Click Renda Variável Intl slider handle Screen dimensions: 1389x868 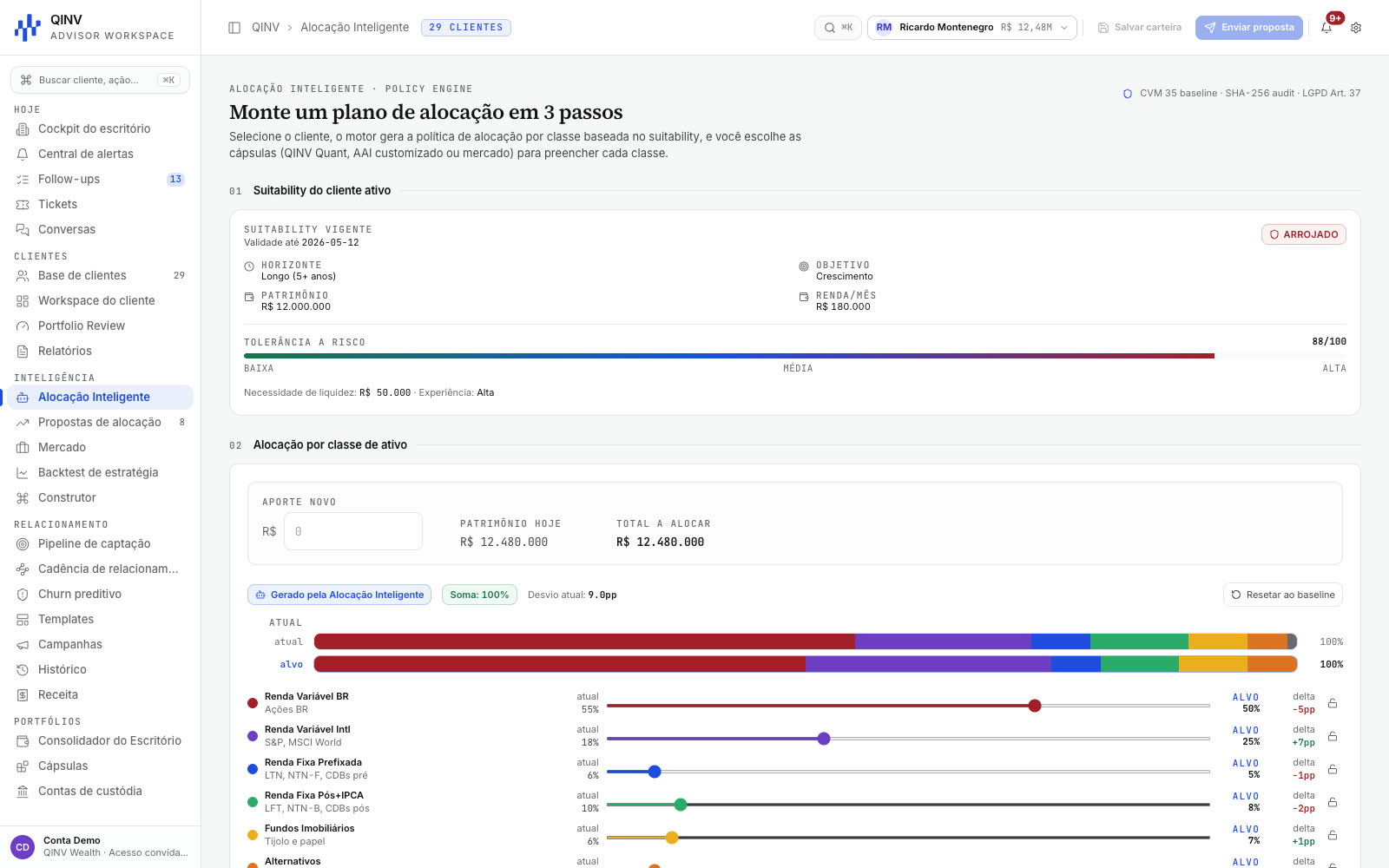[824, 739]
